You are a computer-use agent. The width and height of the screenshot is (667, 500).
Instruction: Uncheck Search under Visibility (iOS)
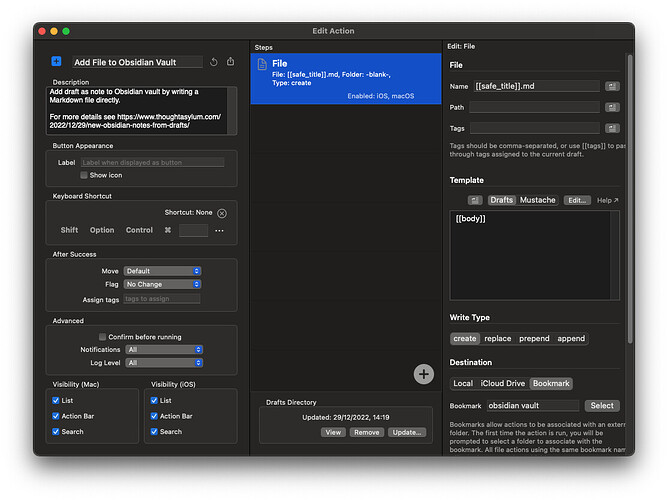154,431
